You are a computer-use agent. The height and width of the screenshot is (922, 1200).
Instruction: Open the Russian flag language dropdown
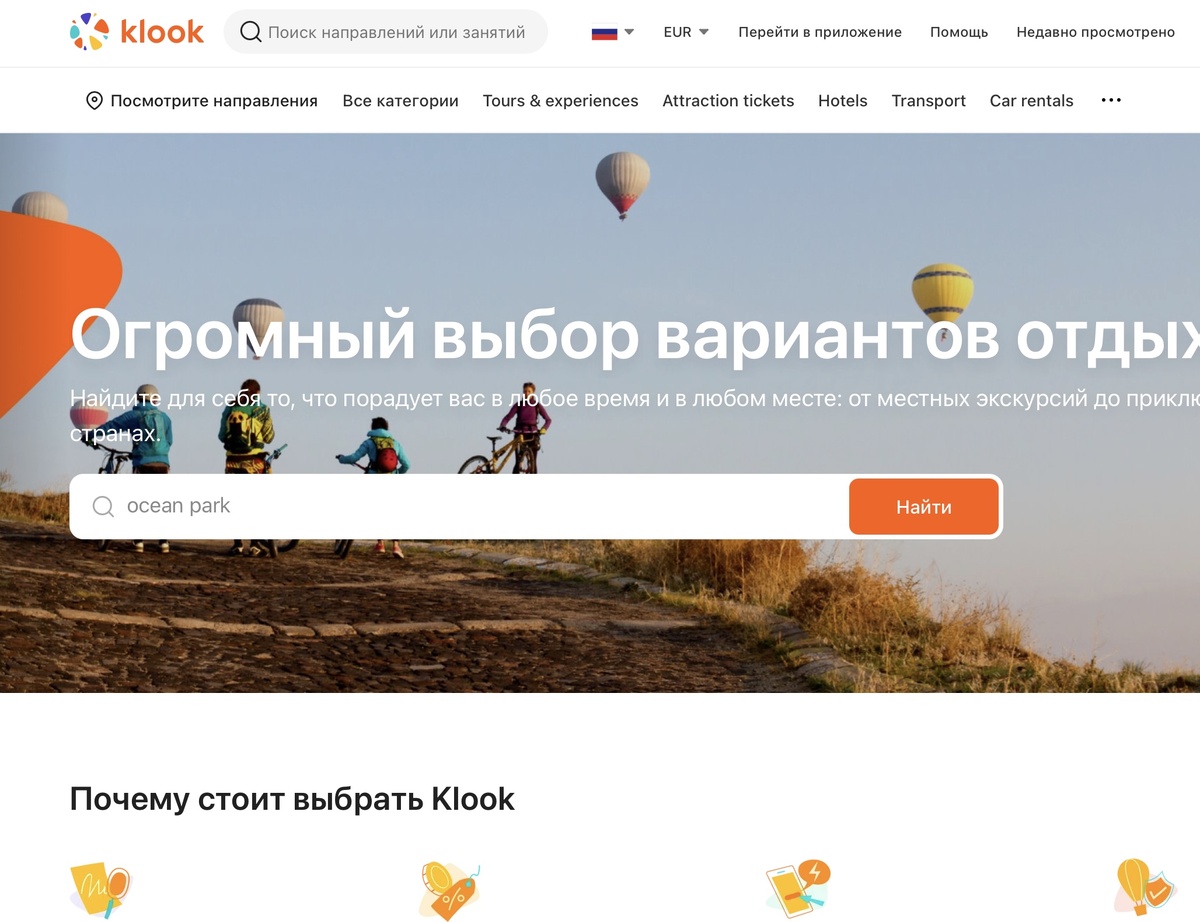[613, 32]
